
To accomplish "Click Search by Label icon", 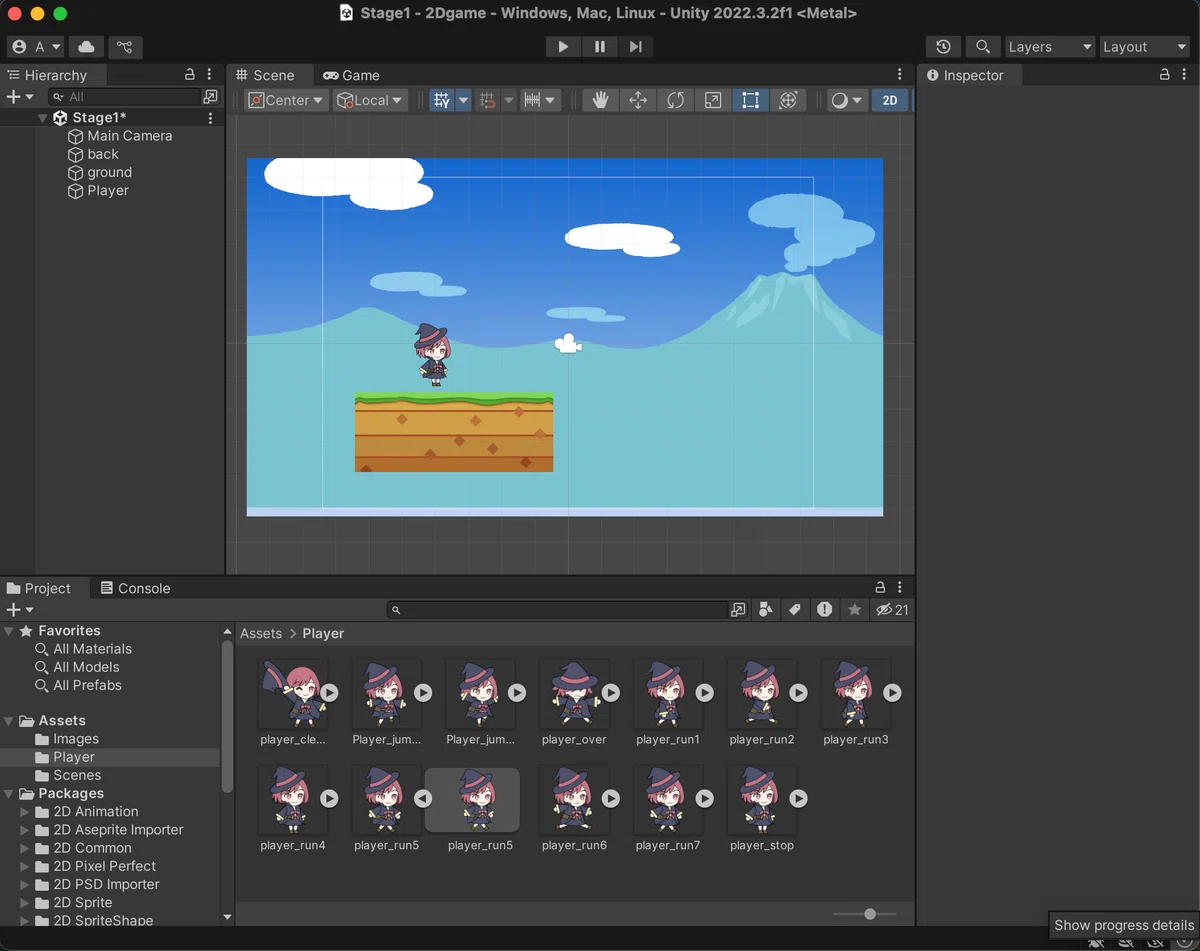I will click(795, 609).
